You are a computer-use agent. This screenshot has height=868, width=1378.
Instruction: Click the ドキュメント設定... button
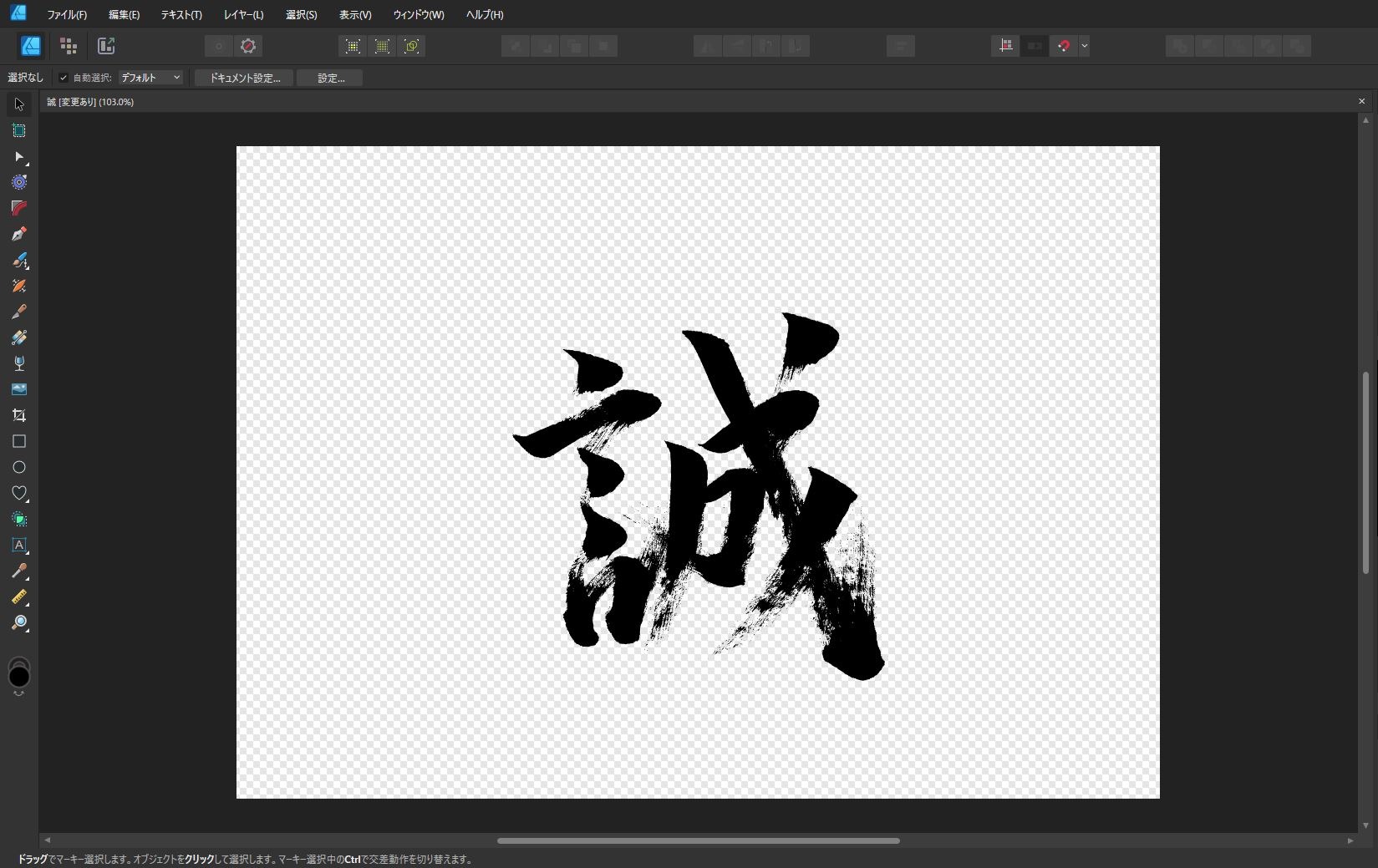click(x=244, y=78)
